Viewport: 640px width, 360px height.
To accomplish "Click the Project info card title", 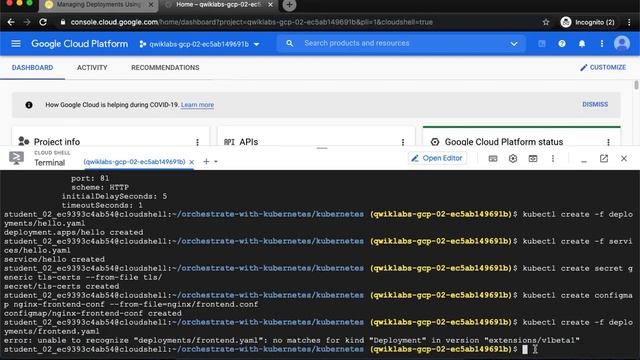I will 57,142.
